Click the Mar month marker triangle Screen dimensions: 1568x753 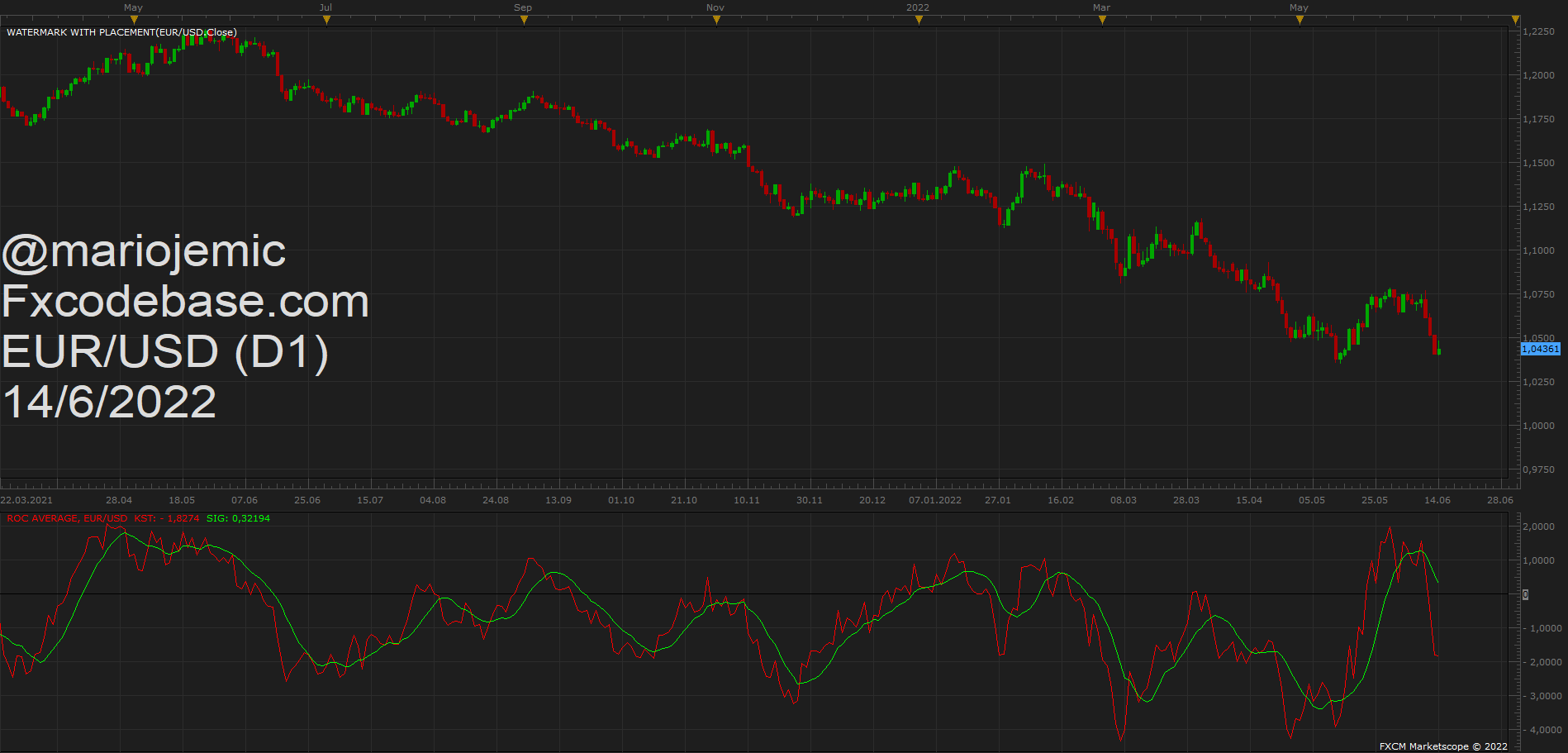click(1102, 20)
